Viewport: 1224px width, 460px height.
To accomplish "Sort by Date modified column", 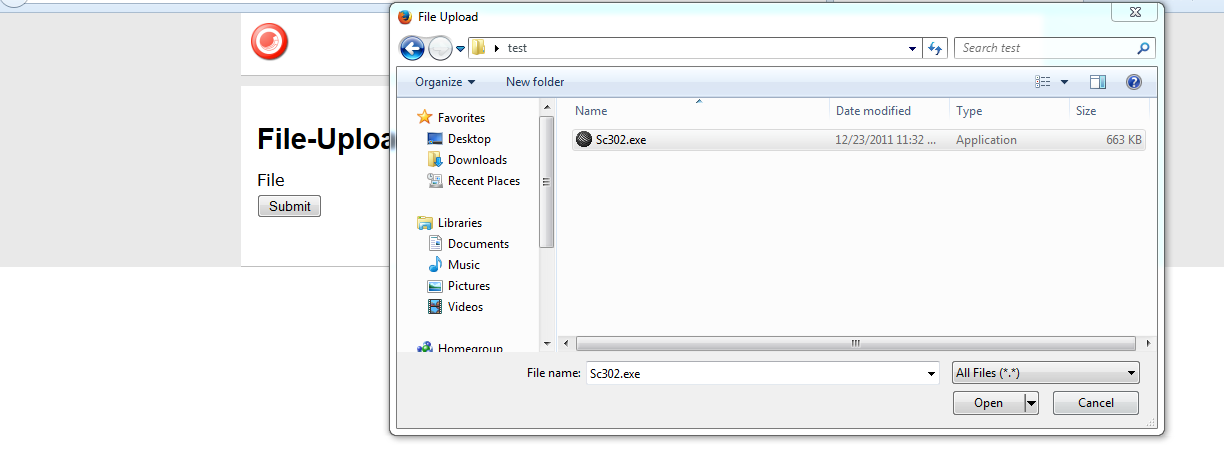I will [873, 111].
